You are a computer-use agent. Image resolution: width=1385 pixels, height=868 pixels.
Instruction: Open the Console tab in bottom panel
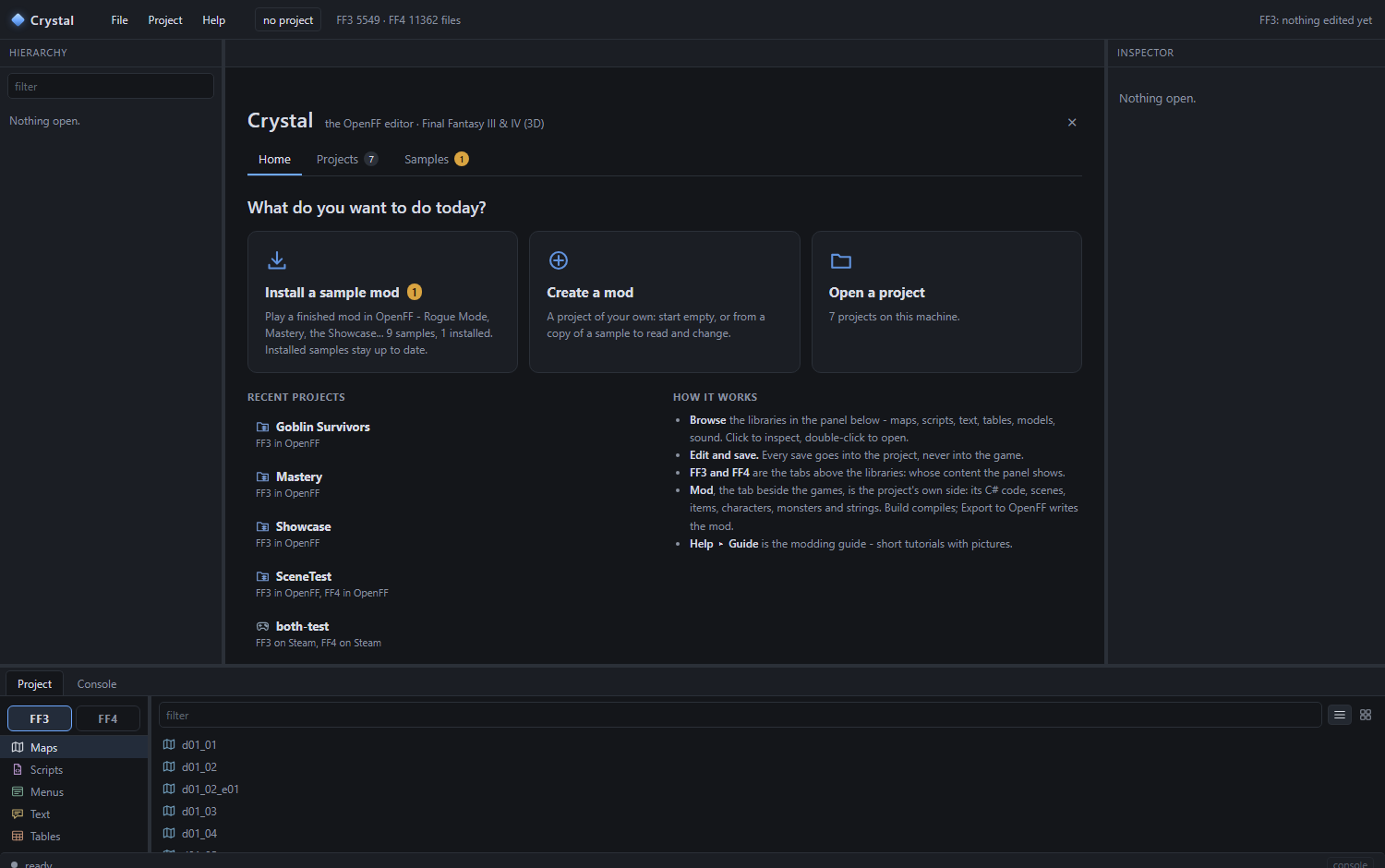point(97,684)
